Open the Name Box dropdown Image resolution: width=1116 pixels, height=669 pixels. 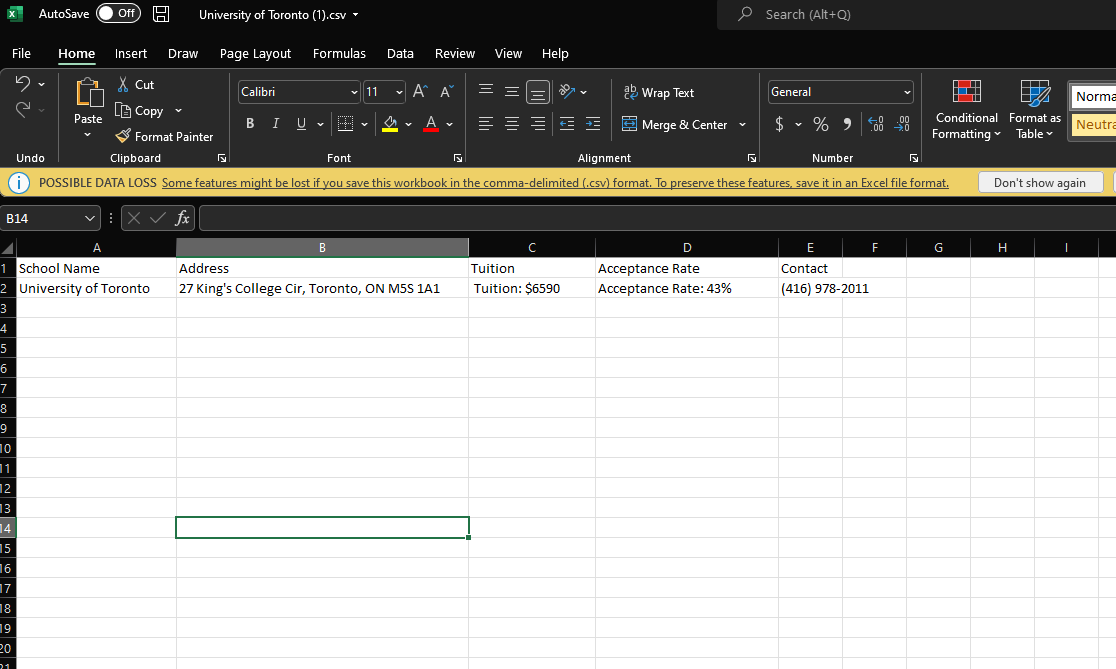coord(90,218)
